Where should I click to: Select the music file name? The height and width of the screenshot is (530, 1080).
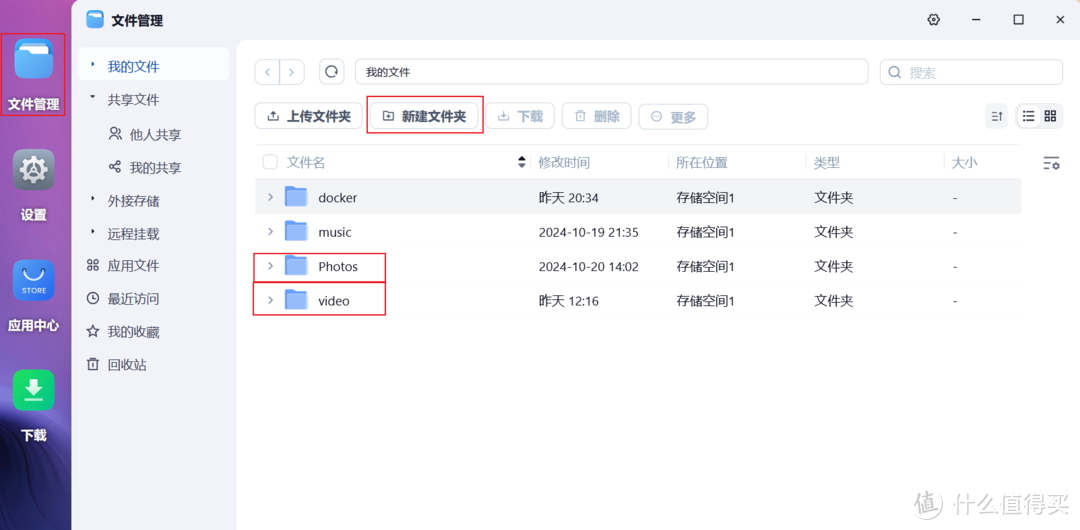coord(335,232)
